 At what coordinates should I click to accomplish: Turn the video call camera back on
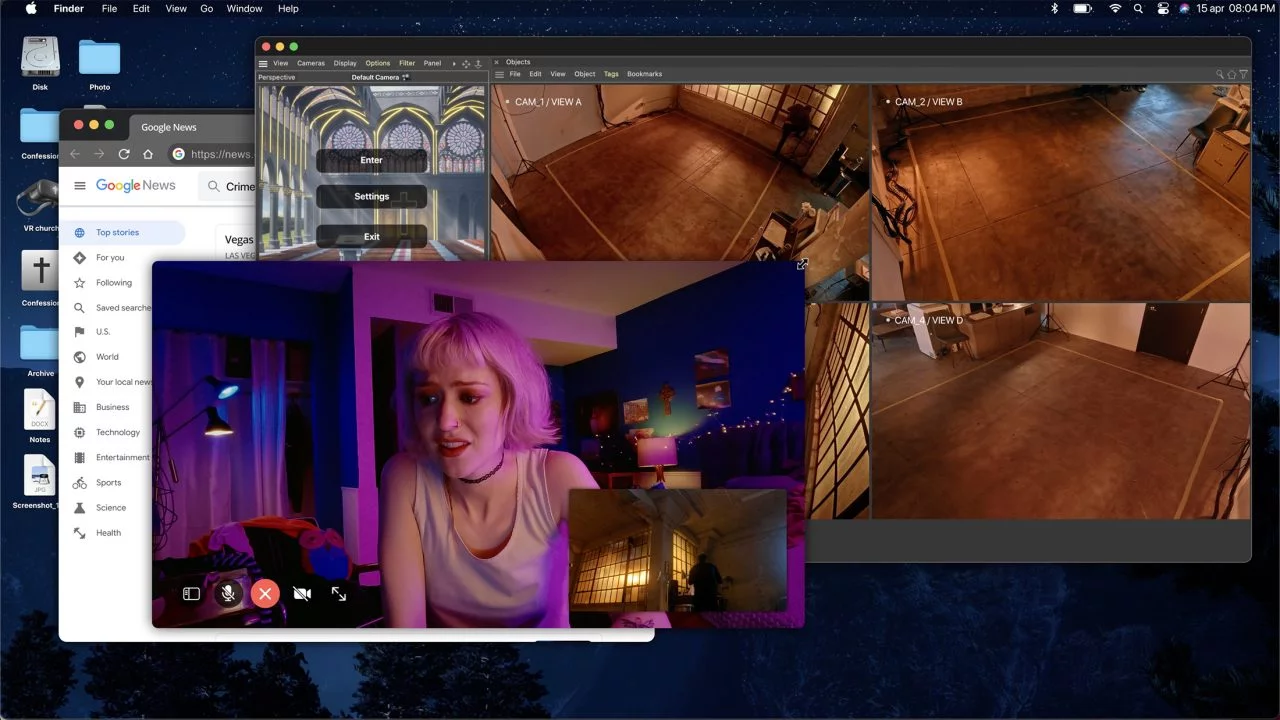(302, 594)
